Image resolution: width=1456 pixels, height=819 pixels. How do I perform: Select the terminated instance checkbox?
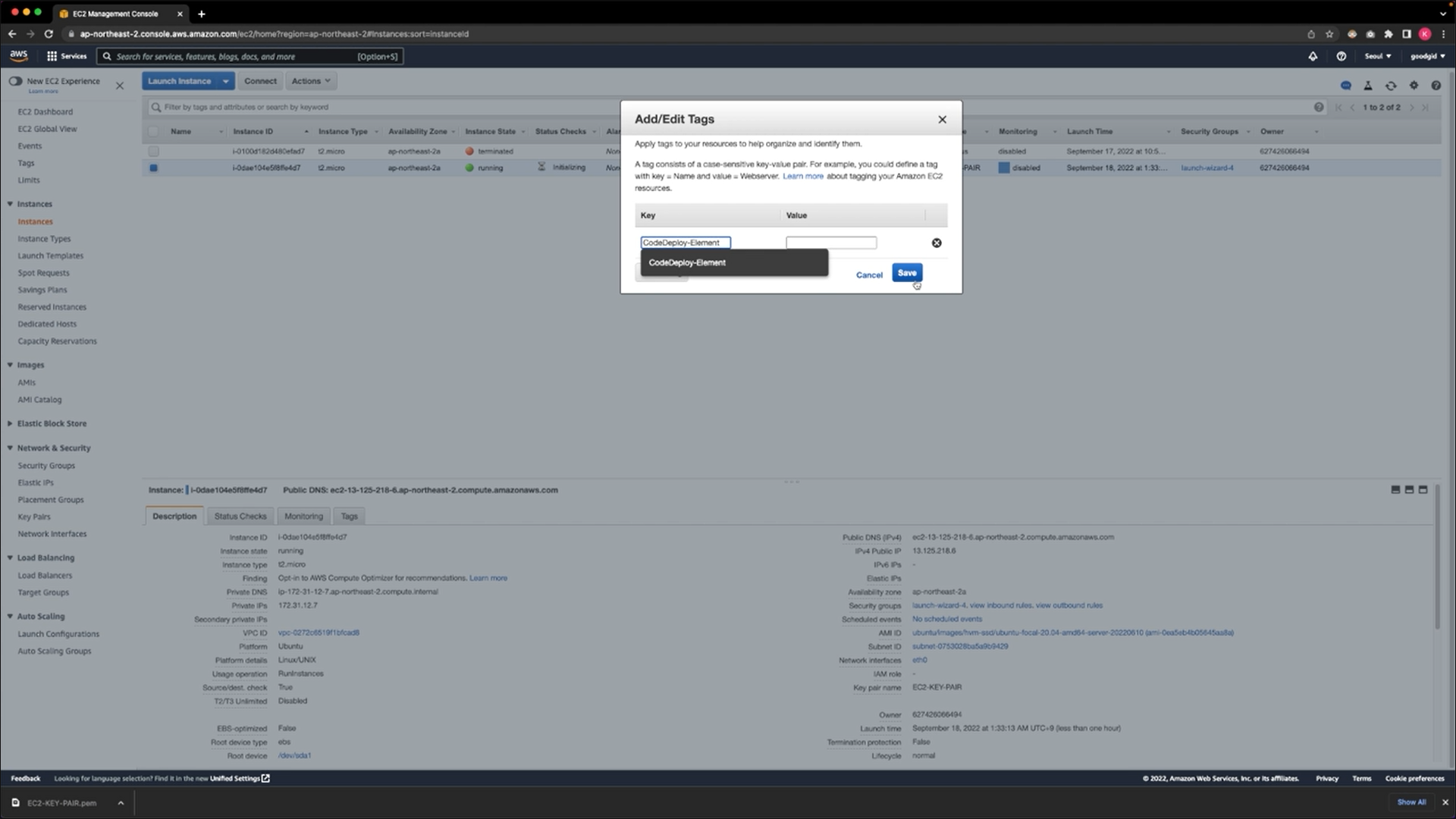coord(154,152)
